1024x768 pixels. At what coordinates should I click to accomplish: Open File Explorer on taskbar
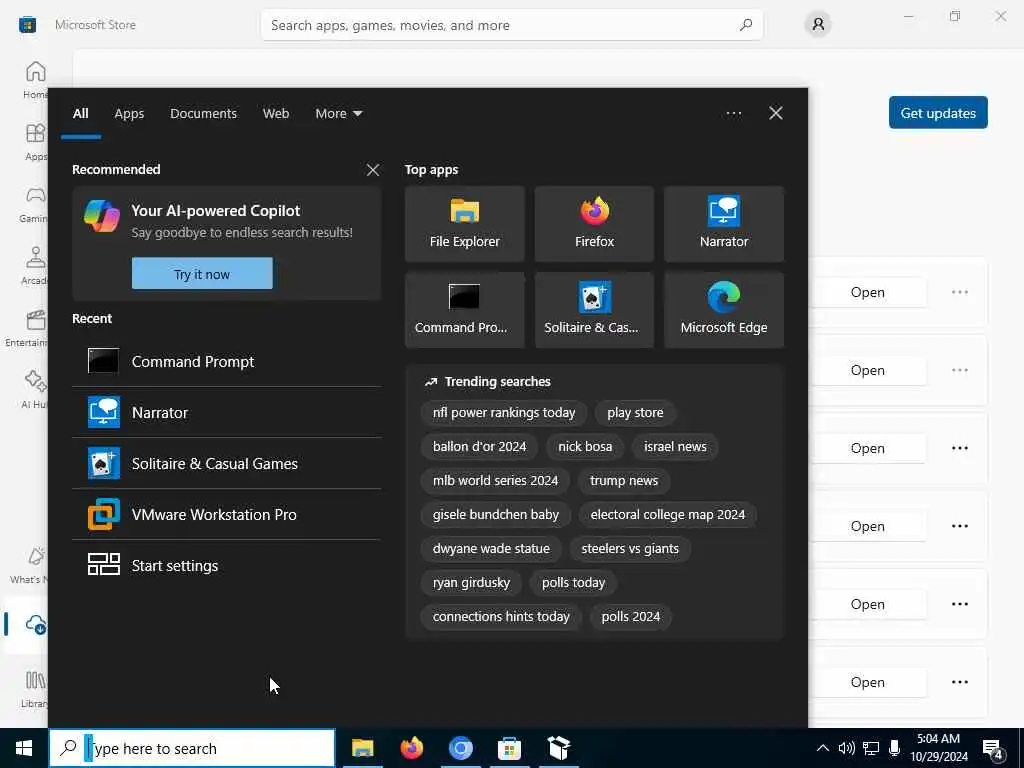pos(362,748)
